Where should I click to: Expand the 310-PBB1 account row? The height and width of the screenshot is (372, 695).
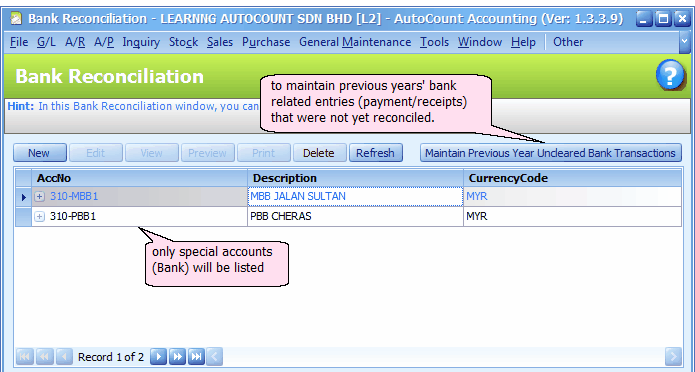point(39,216)
